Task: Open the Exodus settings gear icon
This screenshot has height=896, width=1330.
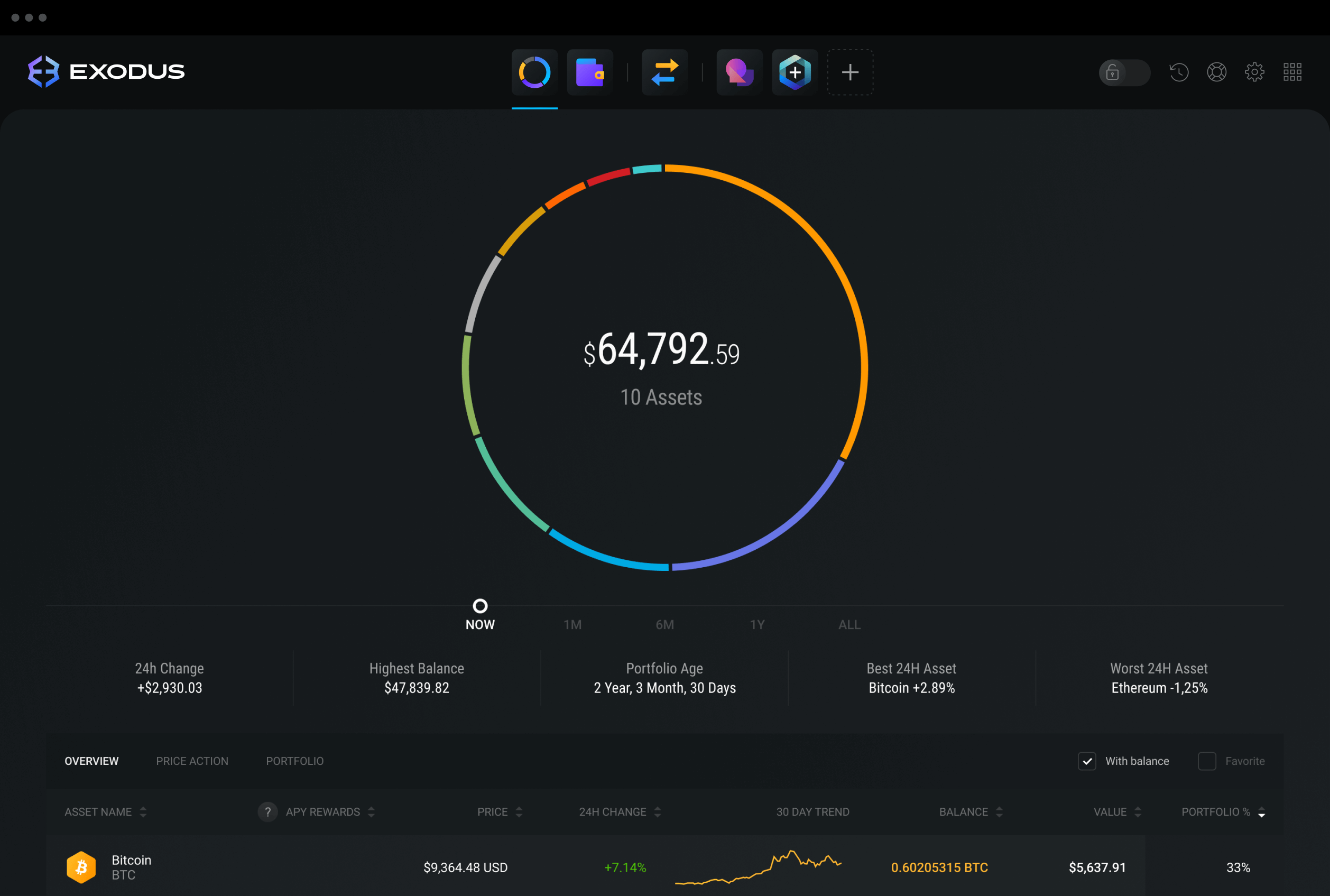Action: tap(1255, 71)
